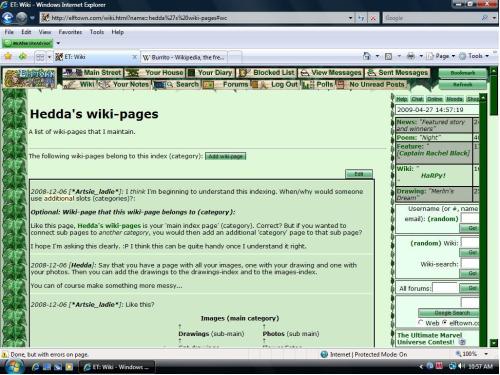Image resolution: width=500 pixels, height=375 pixels.
Task: Select the ET: Wiki tab
Action: pos(96,57)
